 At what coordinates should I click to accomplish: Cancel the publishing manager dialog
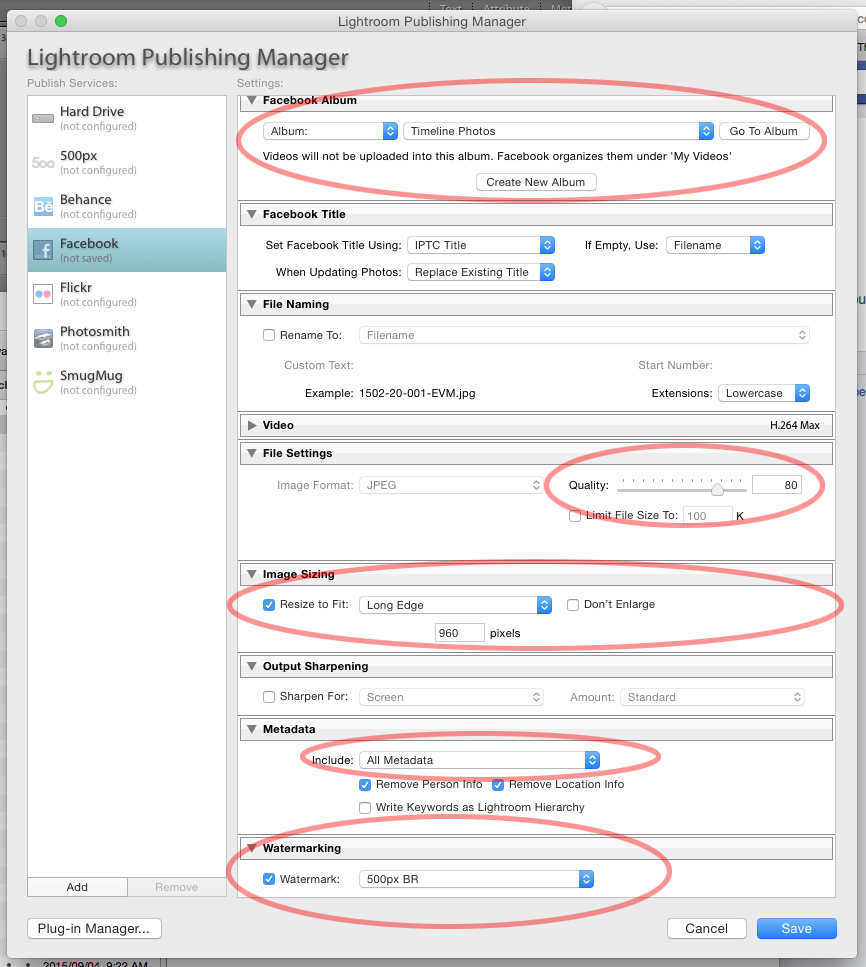coord(707,928)
